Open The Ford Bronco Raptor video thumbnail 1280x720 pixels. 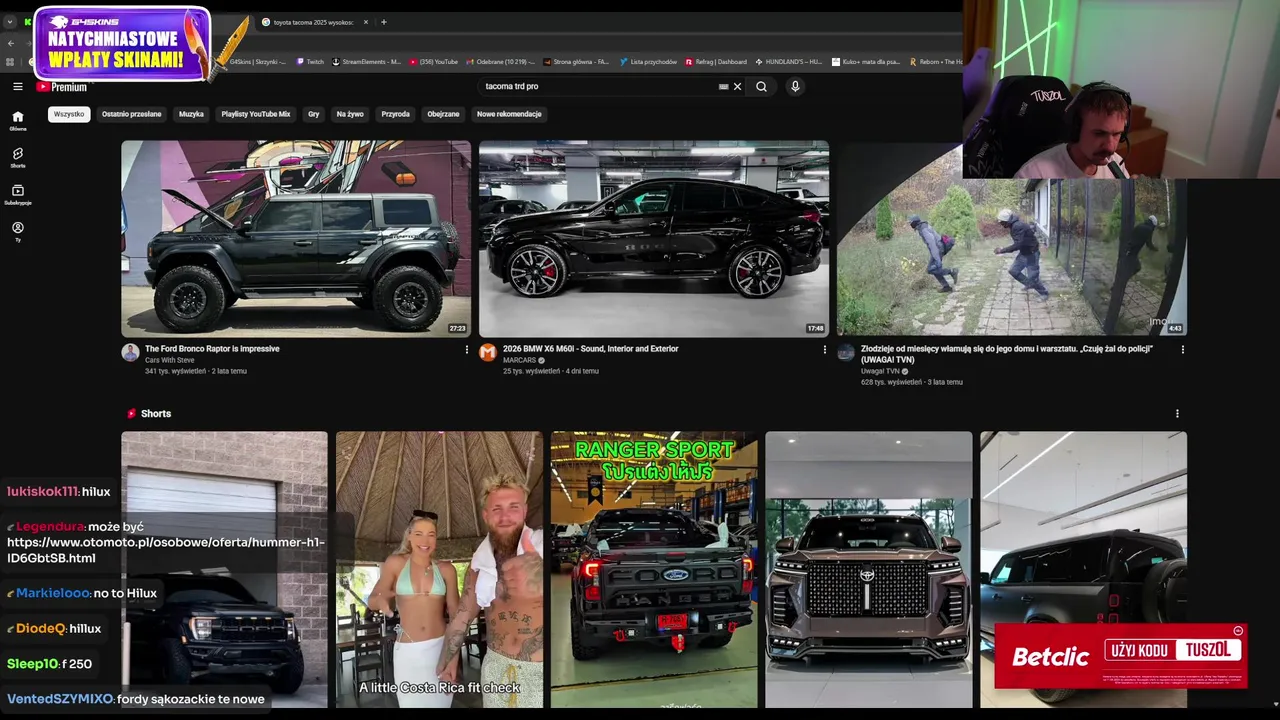click(x=296, y=238)
